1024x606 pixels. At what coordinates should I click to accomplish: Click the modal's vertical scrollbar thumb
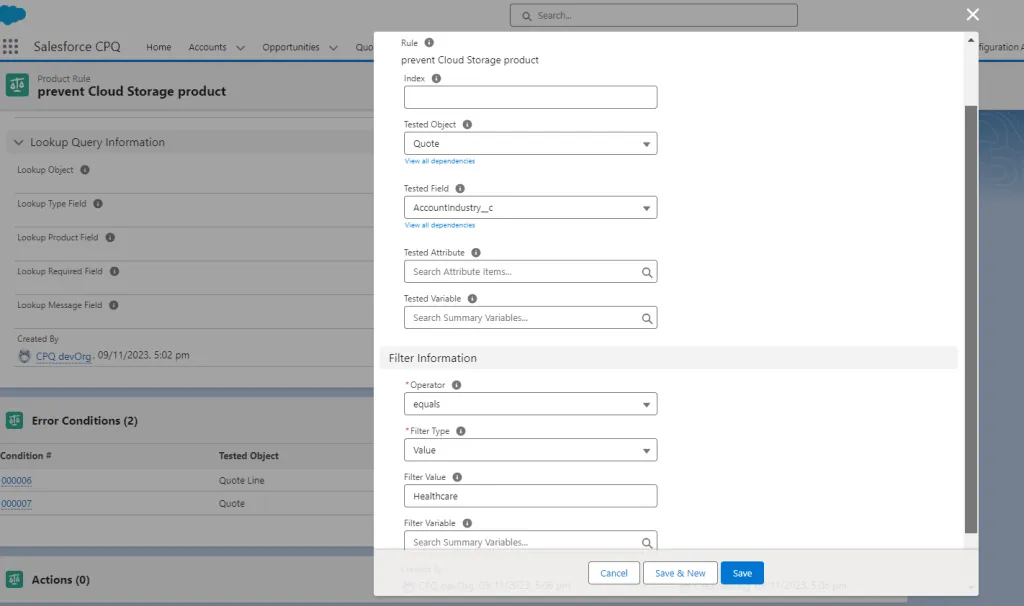pos(971,319)
